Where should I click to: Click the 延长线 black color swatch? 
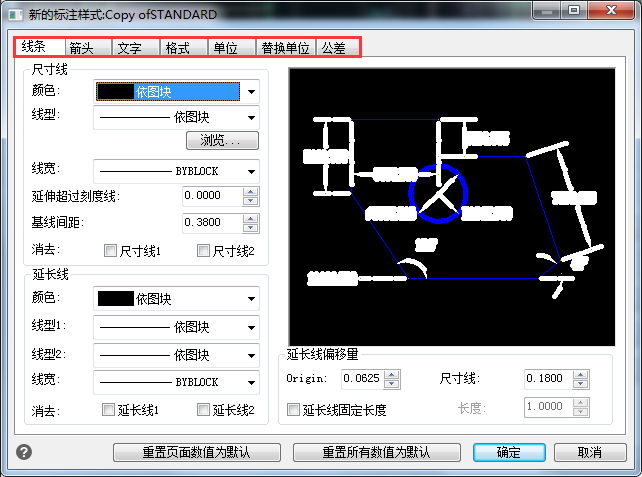click(x=116, y=299)
